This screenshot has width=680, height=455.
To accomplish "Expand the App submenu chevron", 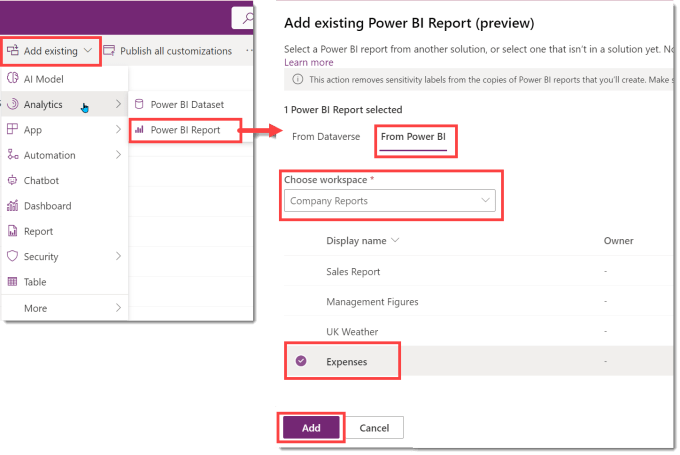I will coord(118,129).
